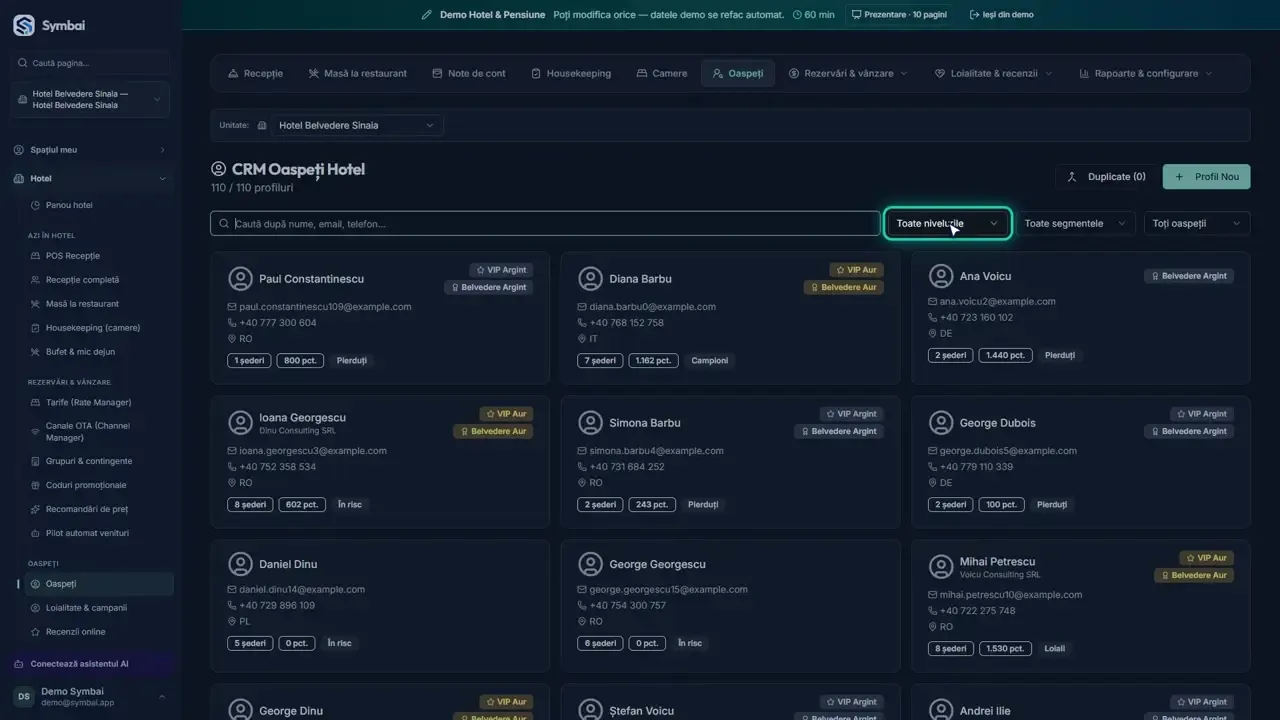Viewport: 1280px width, 720px height.
Task: Open Paul Constantinescu guest card
Action: [380, 318]
